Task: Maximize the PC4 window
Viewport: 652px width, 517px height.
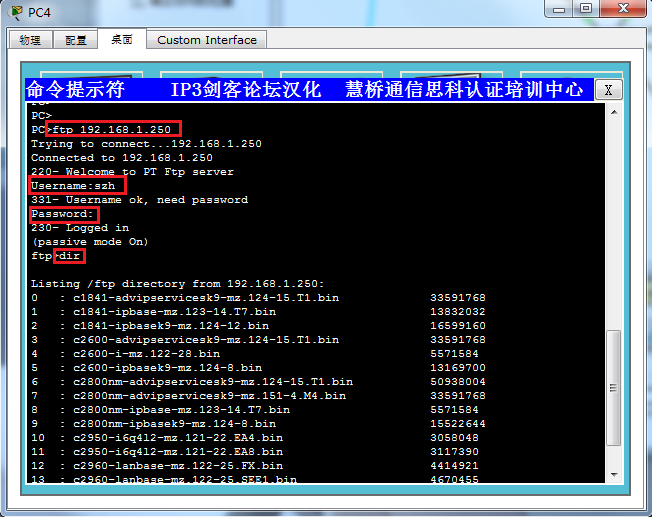Action: tap(585, 9)
